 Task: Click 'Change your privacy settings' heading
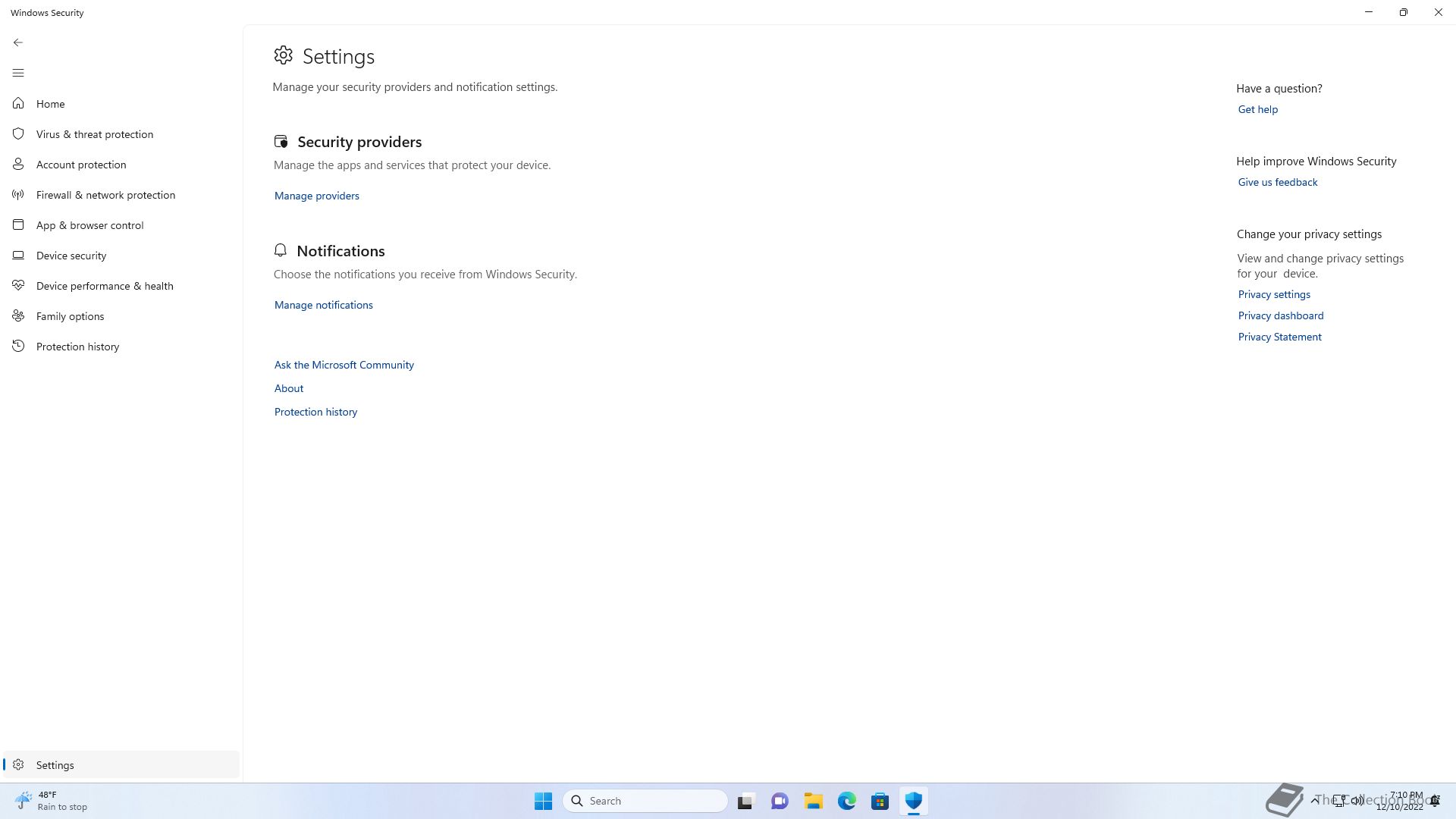[x=1309, y=234]
